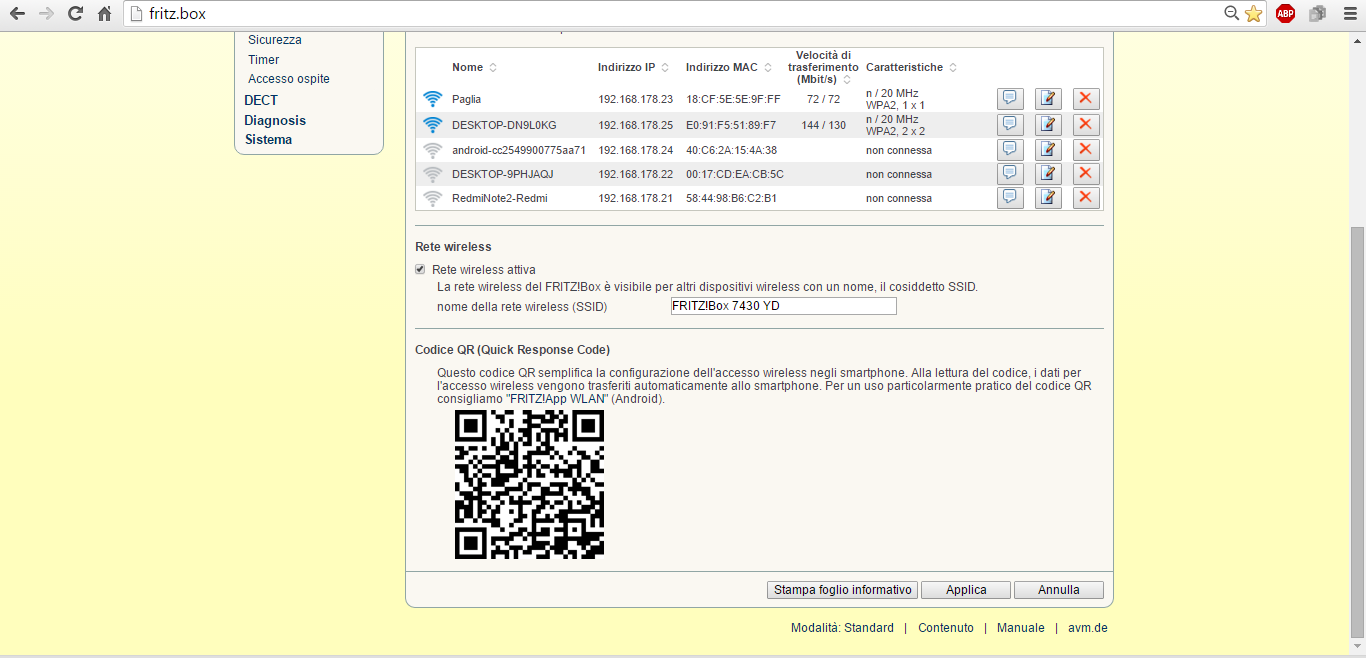
Task: Reload the fritz.box page
Action: pos(75,14)
